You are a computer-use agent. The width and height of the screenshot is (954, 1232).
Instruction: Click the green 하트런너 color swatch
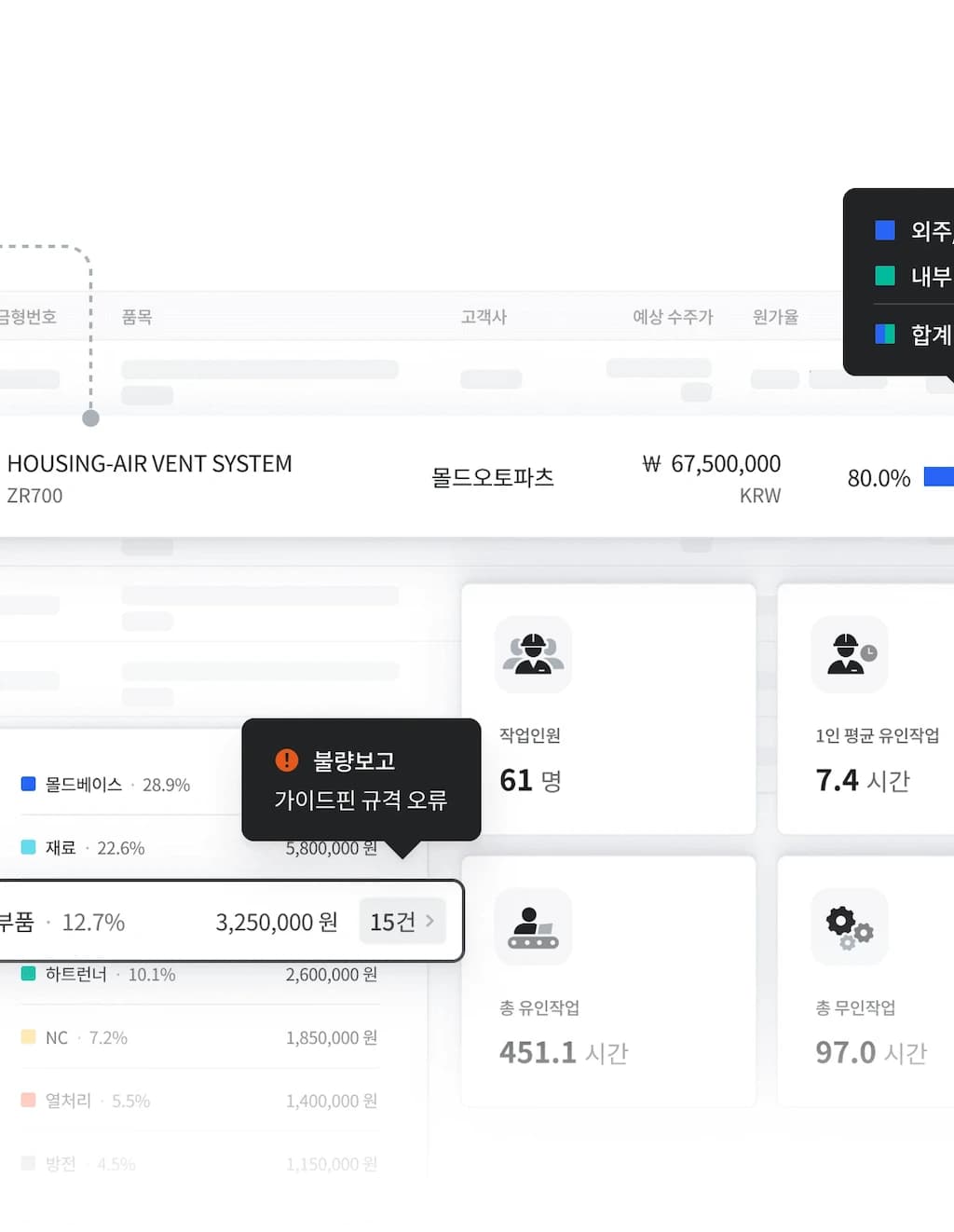[28, 974]
